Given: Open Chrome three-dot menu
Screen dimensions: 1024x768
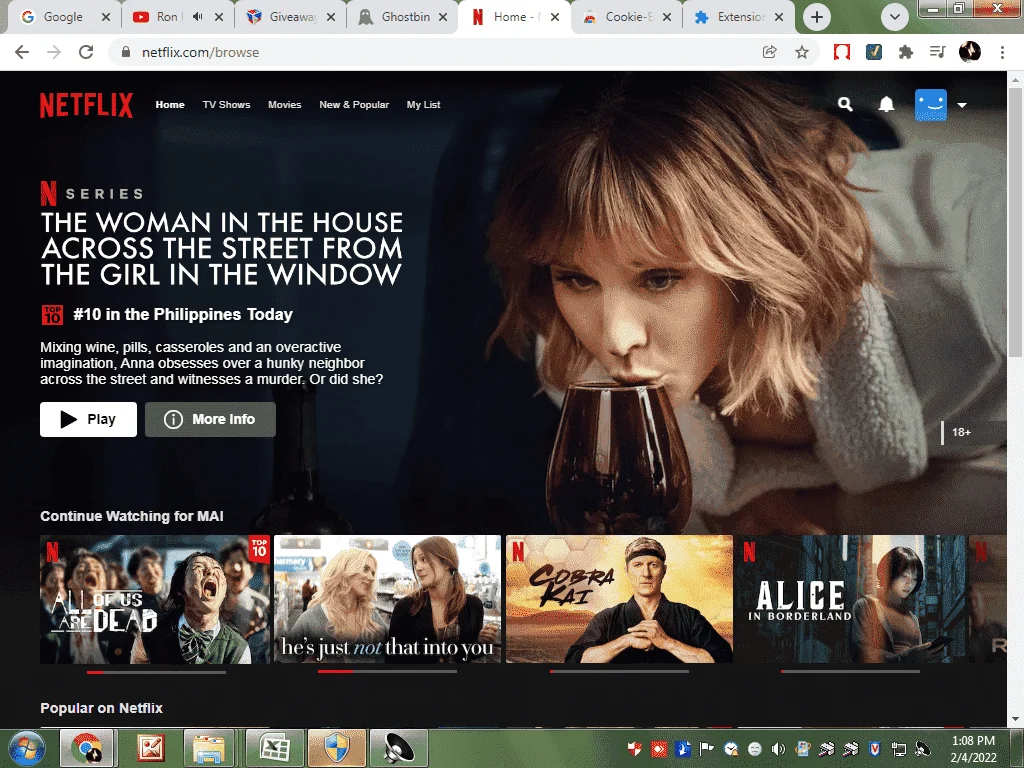Looking at the screenshot, I should coord(1002,52).
